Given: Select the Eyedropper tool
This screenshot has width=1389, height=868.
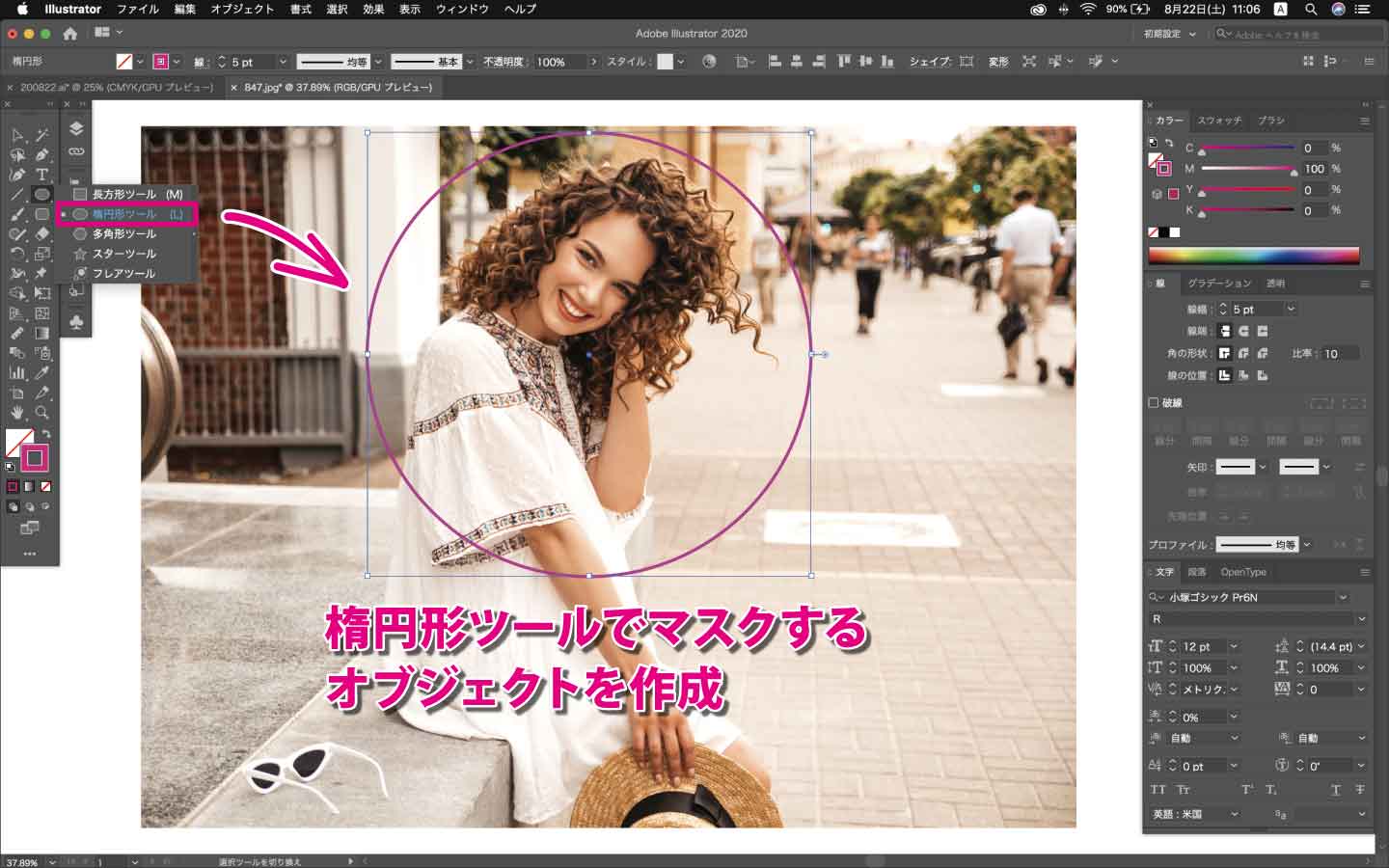Looking at the screenshot, I should point(42,372).
